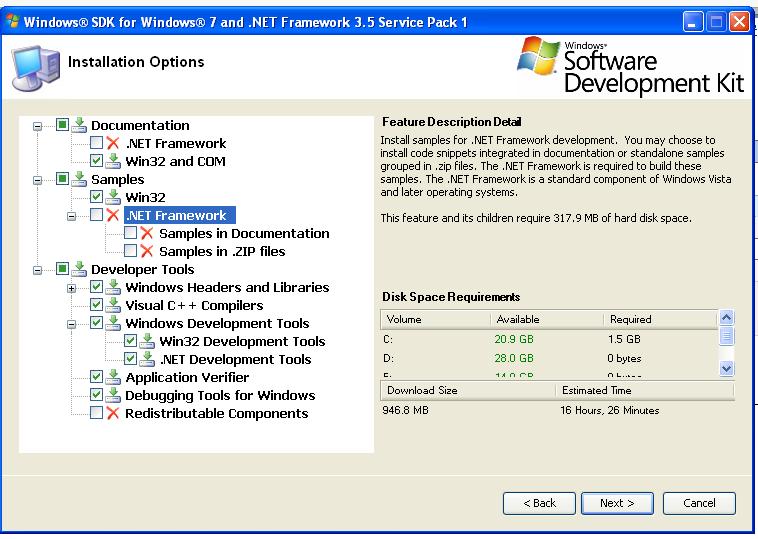Click the install icon beside Win32 Development Tools
758x539 pixels.
pos(147,341)
